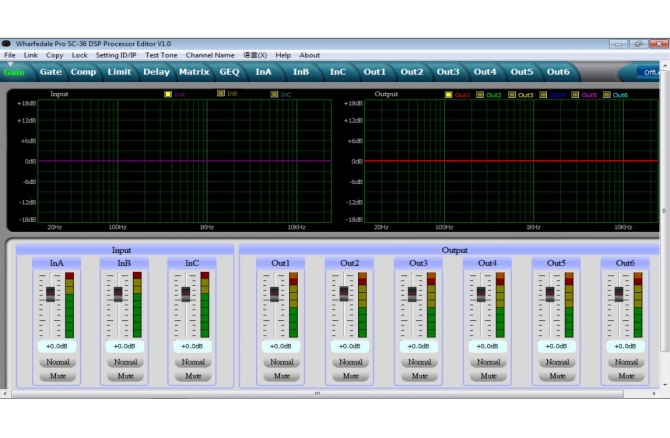Click the Out1 gain fader
Viewport: 670px width, 438px height.
(274, 294)
